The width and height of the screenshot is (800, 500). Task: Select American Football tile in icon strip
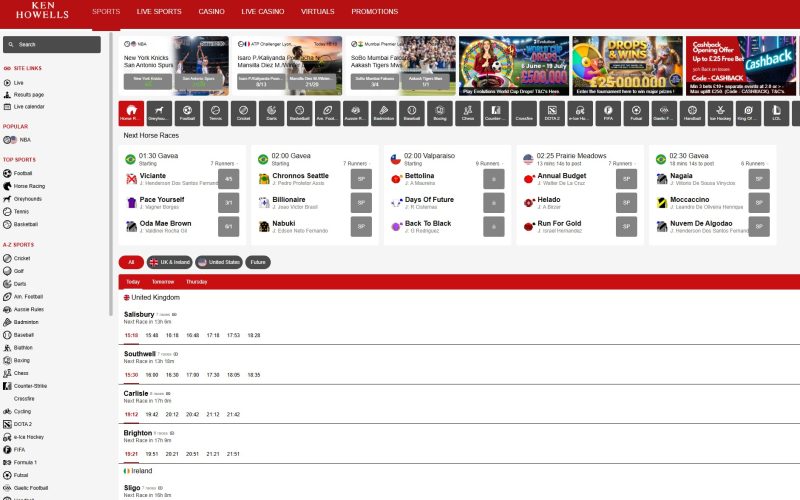(x=328, y=113)
